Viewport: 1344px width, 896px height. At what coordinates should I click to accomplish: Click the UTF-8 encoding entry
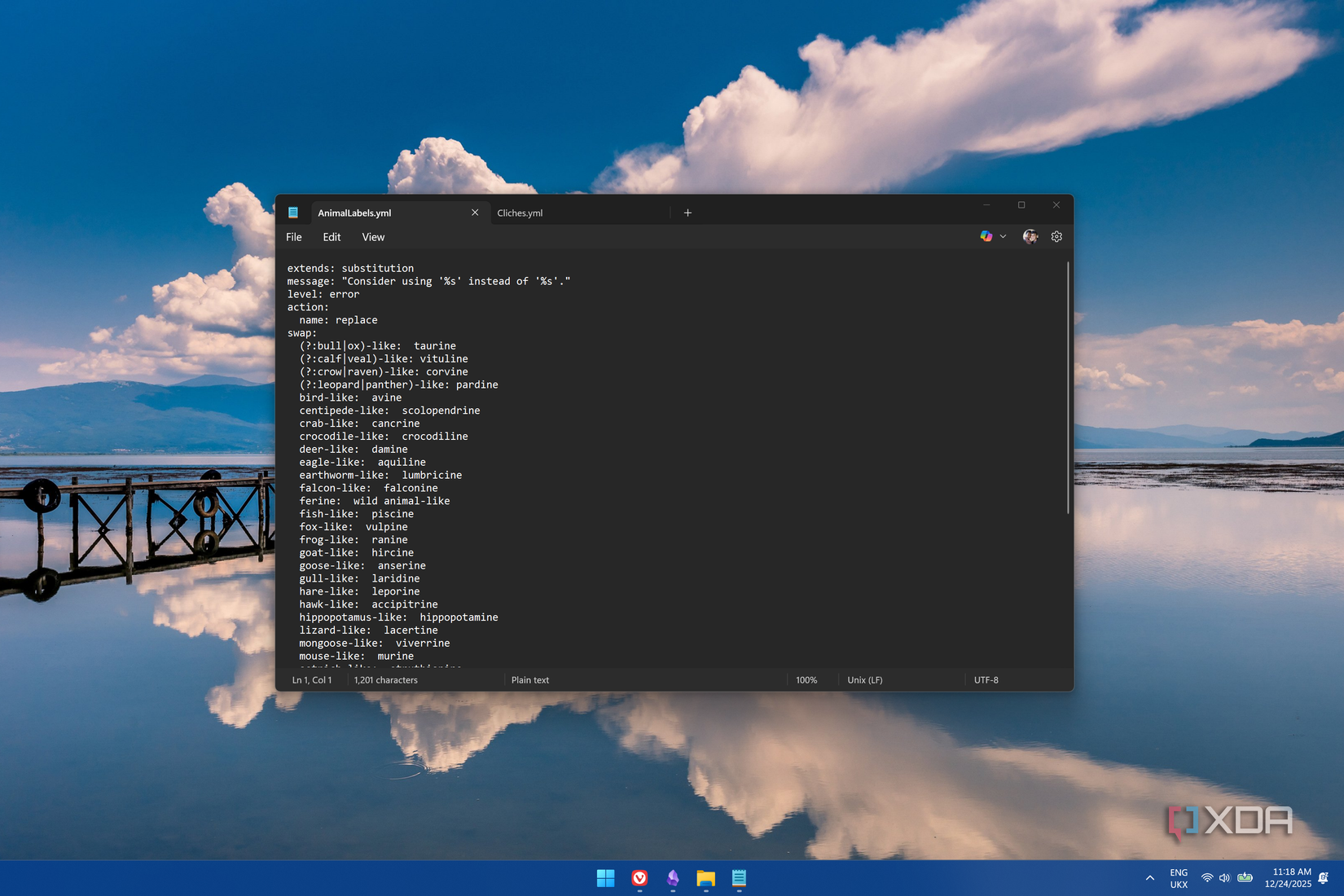(986, 680)
